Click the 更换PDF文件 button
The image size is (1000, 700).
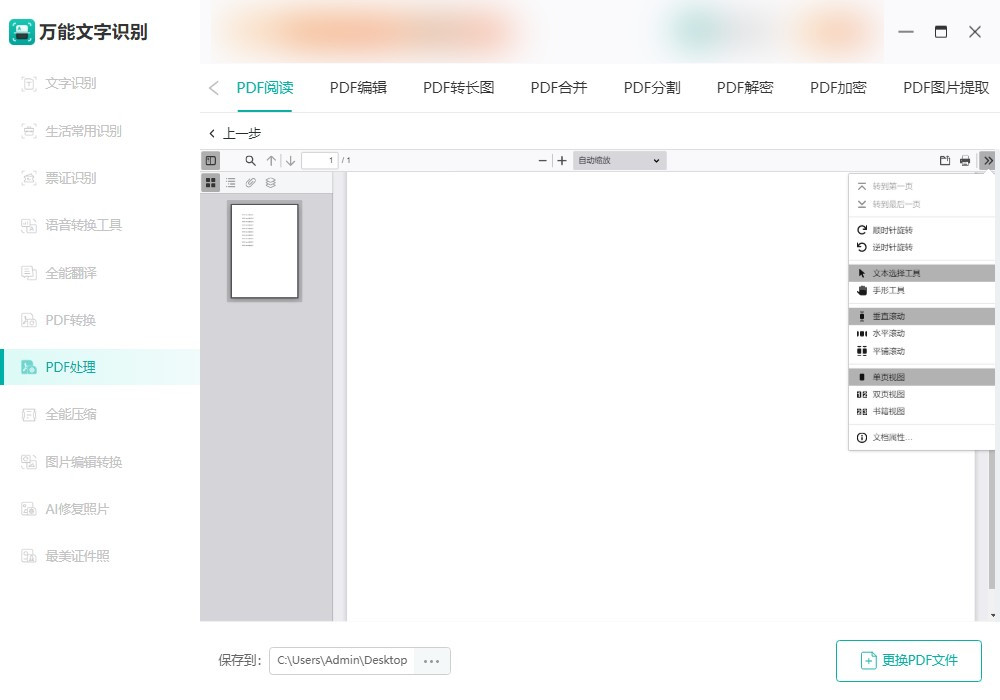point(908,661)
